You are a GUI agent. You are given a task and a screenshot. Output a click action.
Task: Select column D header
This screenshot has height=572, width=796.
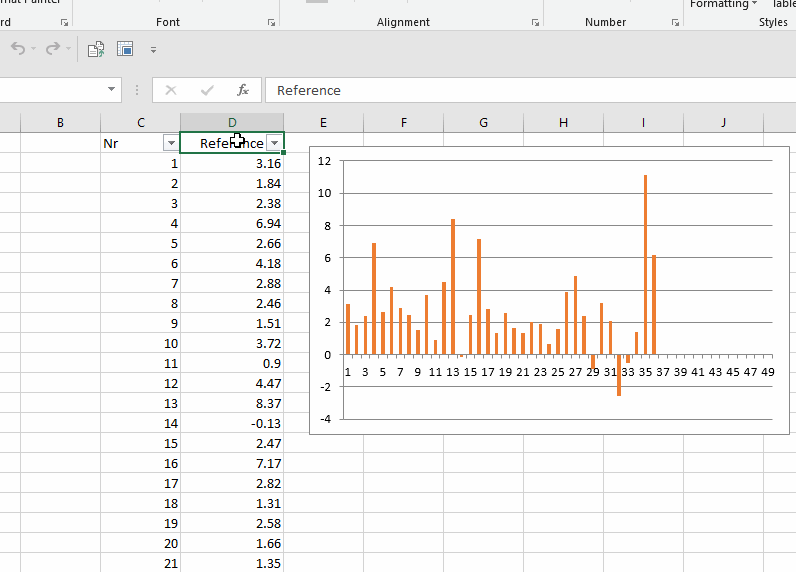(232, 122)
